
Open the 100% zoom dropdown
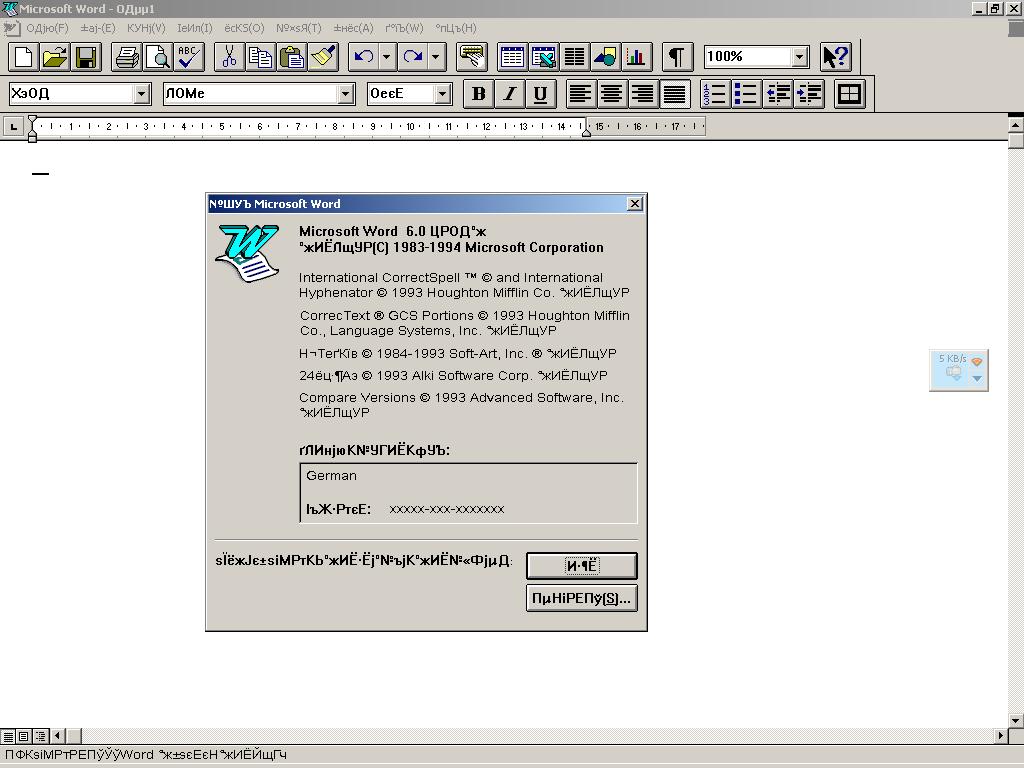click(800, 57)
